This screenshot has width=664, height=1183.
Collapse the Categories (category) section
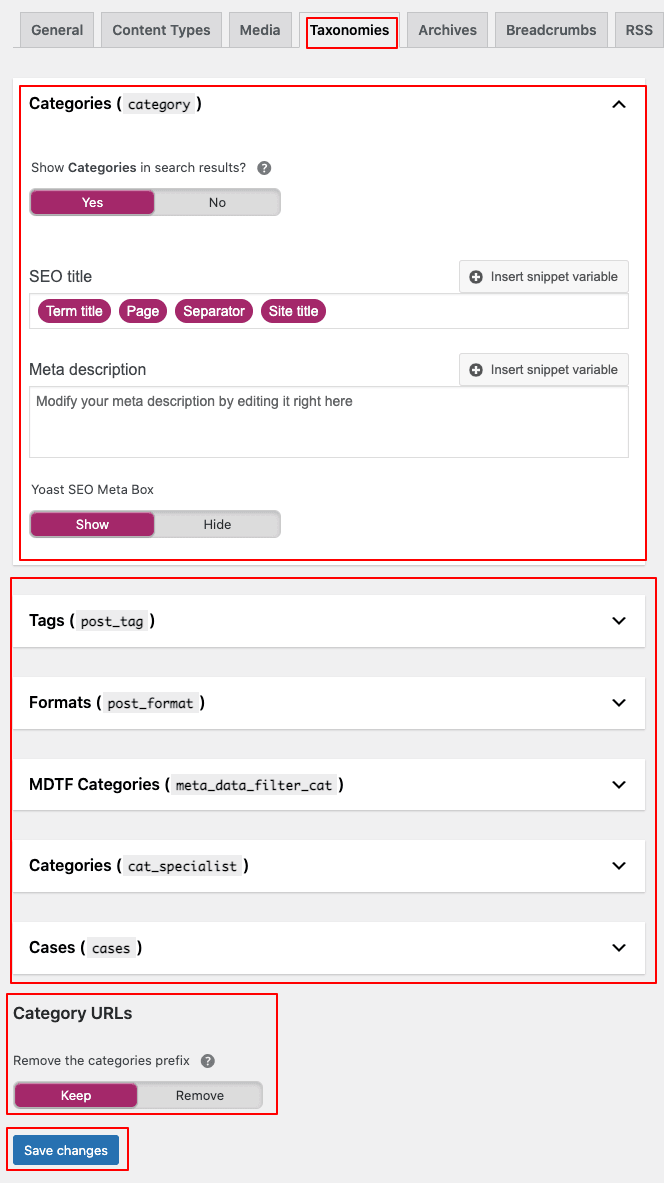click(619, 104)
